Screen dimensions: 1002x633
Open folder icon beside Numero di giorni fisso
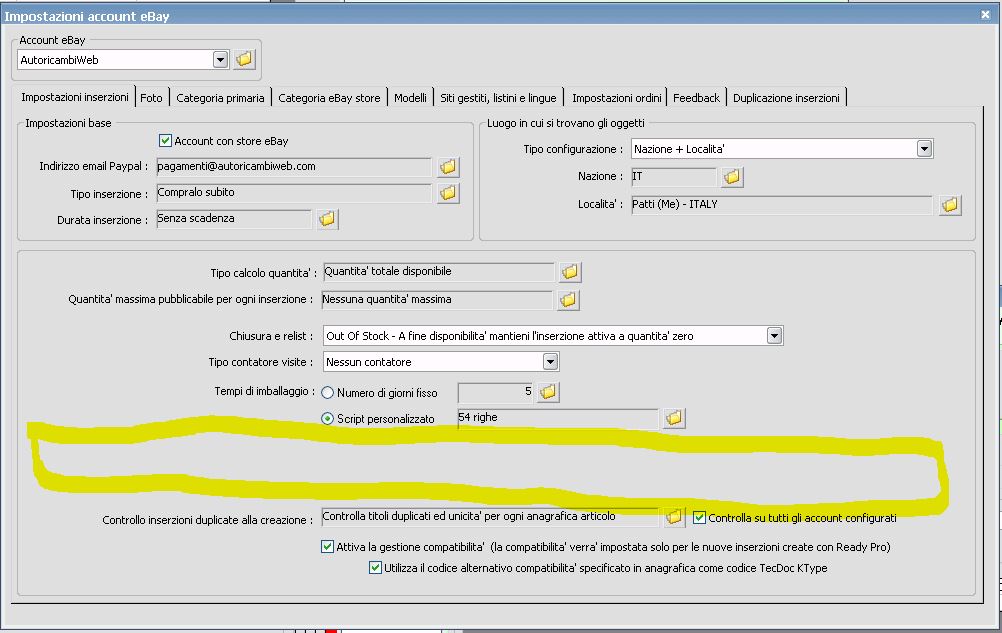point(548,392)
